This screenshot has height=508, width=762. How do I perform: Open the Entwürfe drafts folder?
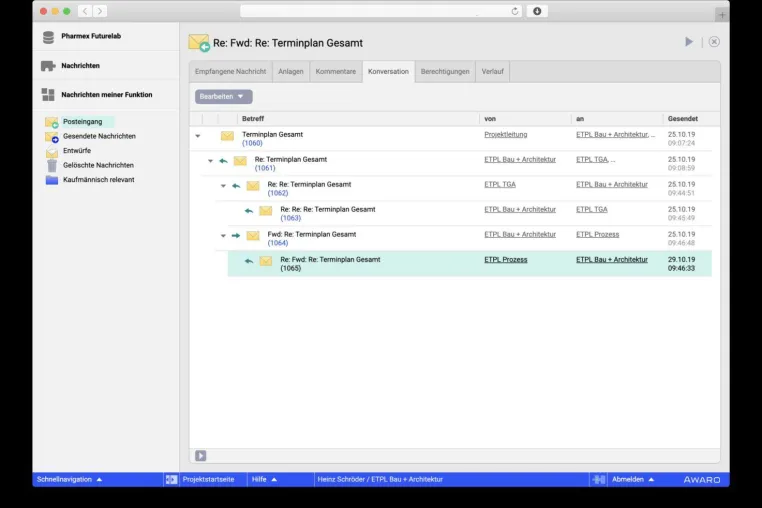(x=77, y=151)
